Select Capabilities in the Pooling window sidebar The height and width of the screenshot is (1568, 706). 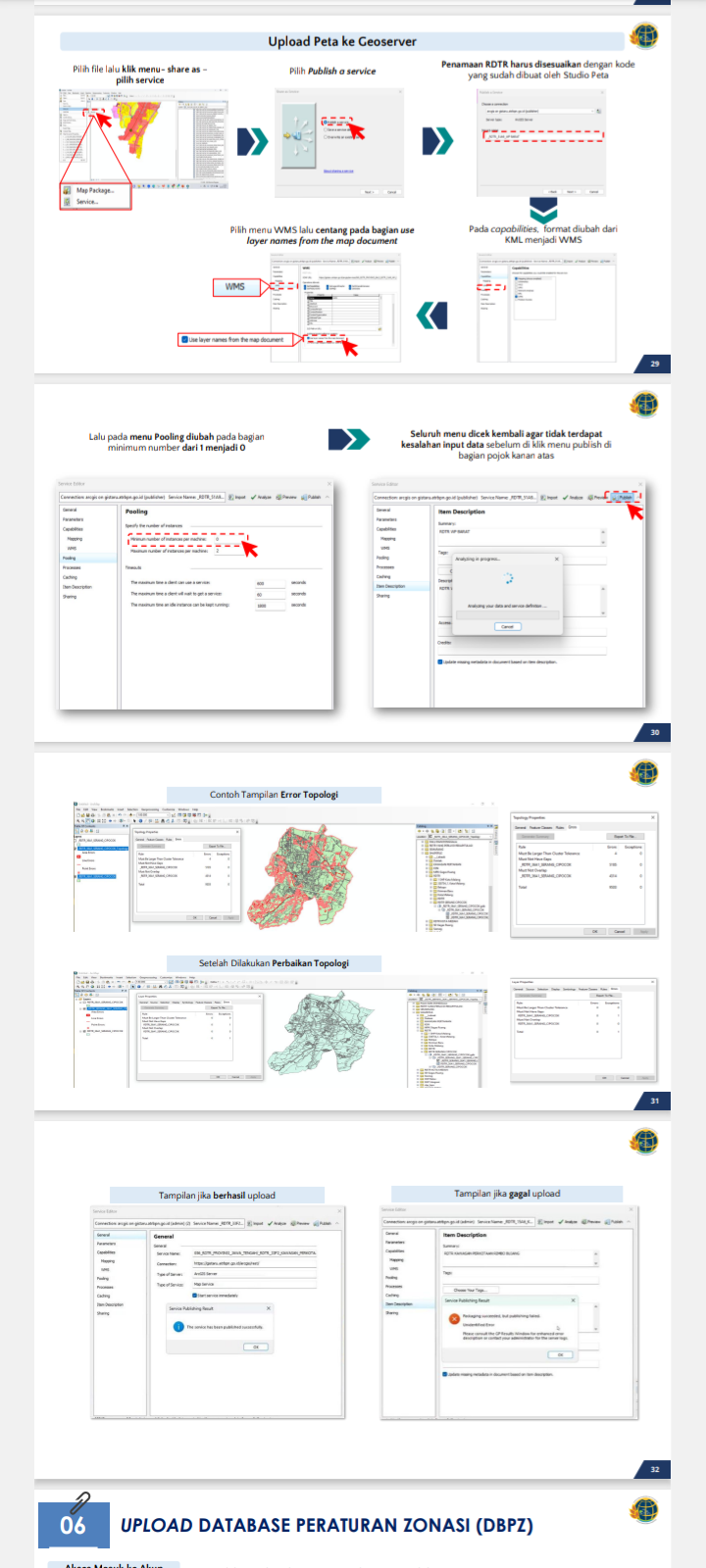click(74, 529)
